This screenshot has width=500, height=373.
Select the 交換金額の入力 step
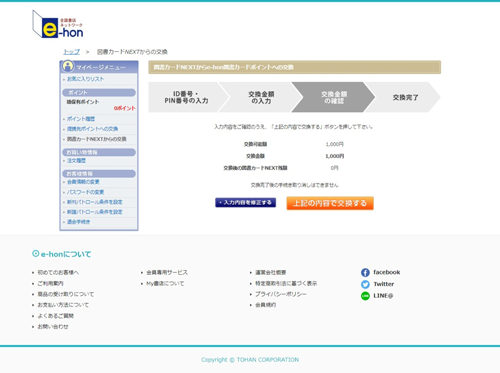point(261,97)
